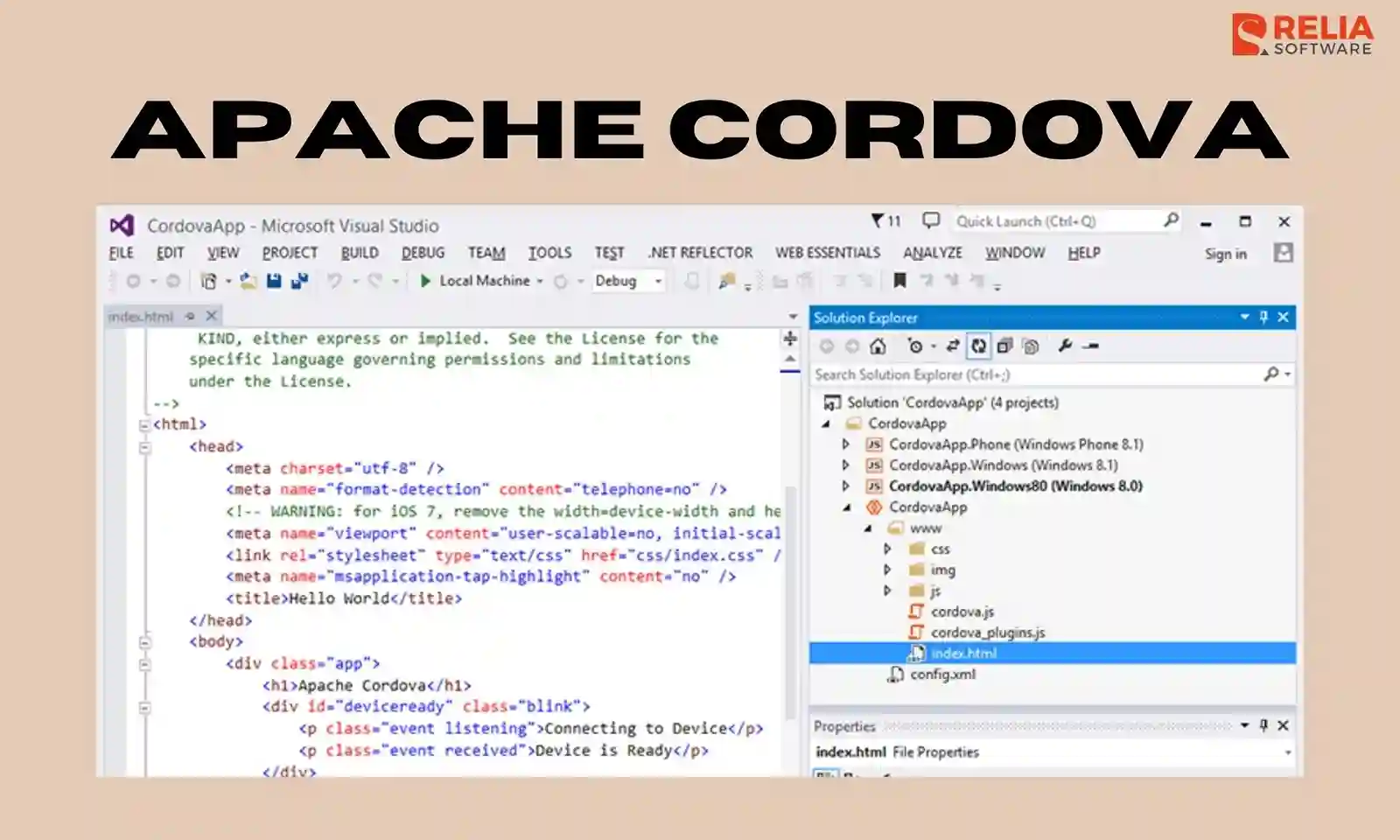The image size is (1400, 840).
Task: Open the Local Machine target dropdown arrow
Action: point(540,281)
